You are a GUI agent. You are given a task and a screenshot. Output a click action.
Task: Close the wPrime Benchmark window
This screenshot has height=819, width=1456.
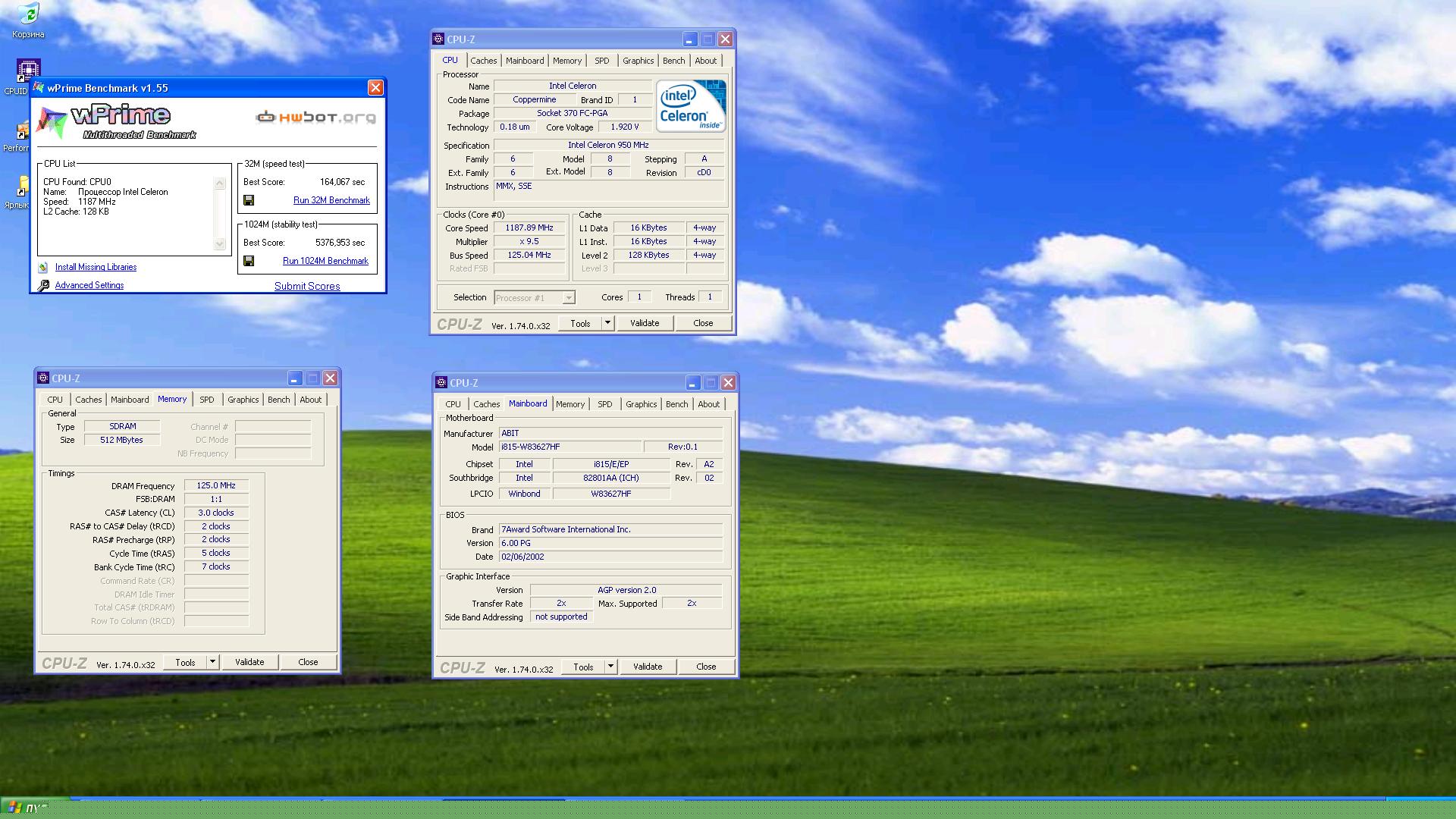(375, 88)
